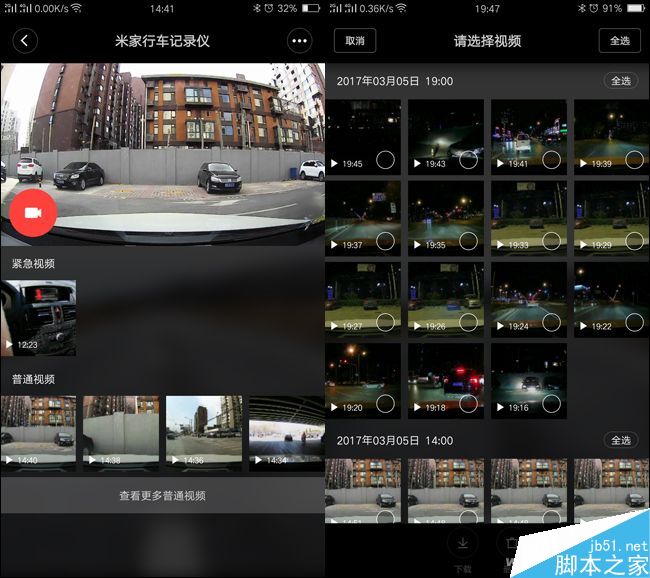Tap the download icon at bottom
The width and height of the screenshot is (650, 578).
(463, 543)
